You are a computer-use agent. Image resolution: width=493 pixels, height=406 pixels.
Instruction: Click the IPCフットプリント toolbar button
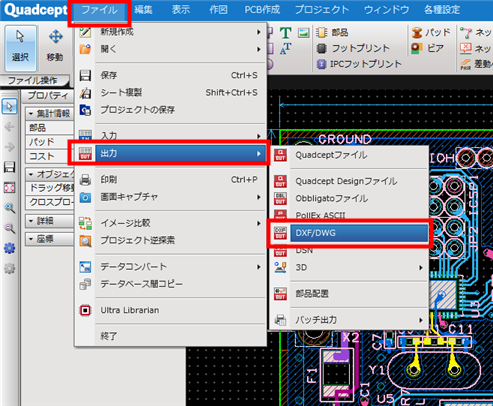(x=359, y=64)
